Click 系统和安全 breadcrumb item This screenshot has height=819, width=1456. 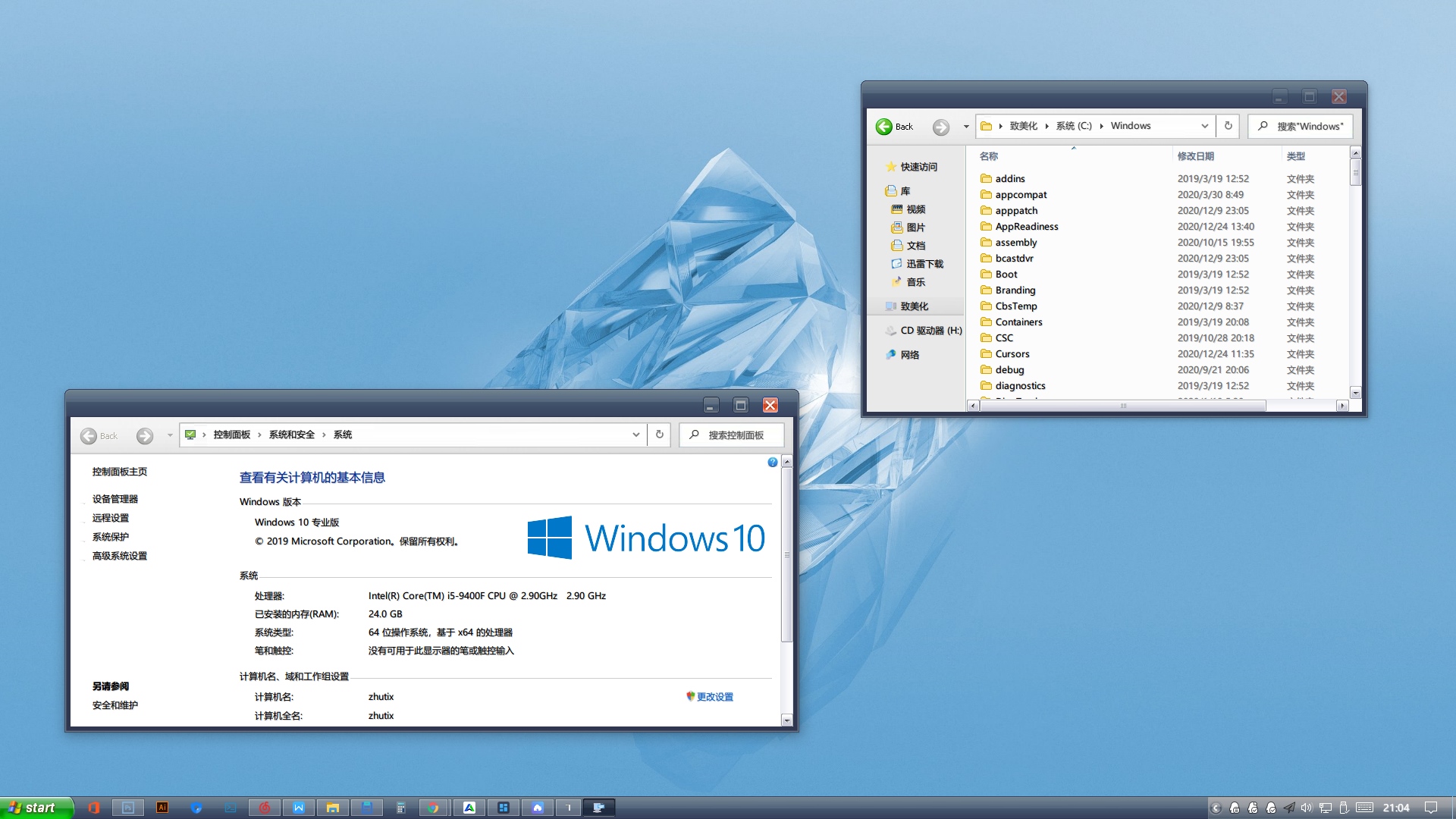coord(291,435)
